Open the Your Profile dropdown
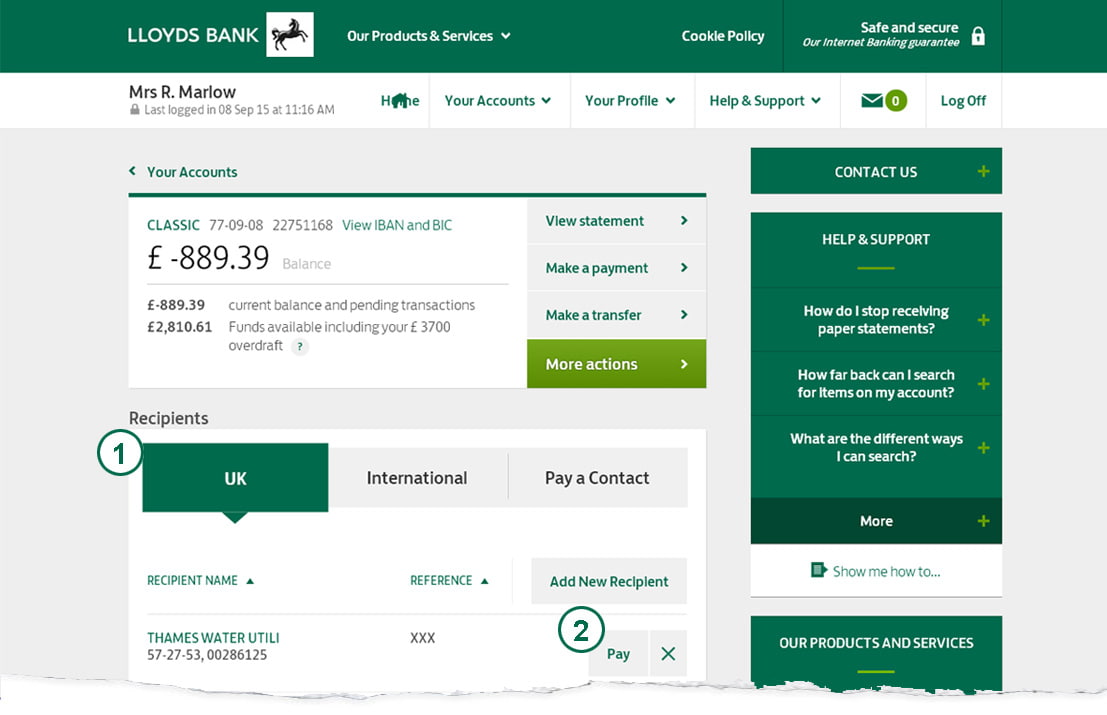The width and height of the screenshot is (1107, 715). tap(630, 100)
